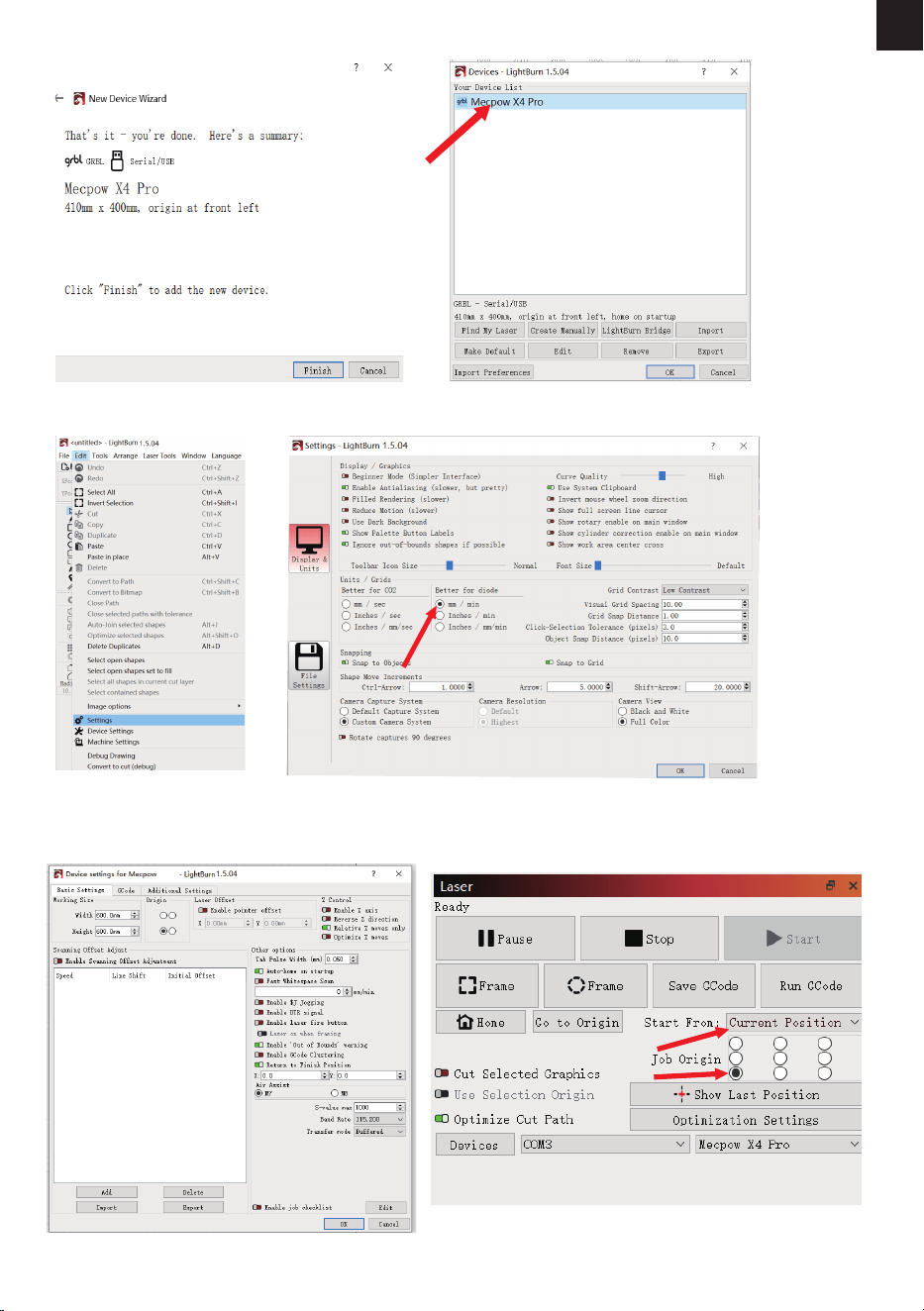Click the Visual Grid Spacing field
This screenshot has width=924, height=1311.
[x=701, y=604]
